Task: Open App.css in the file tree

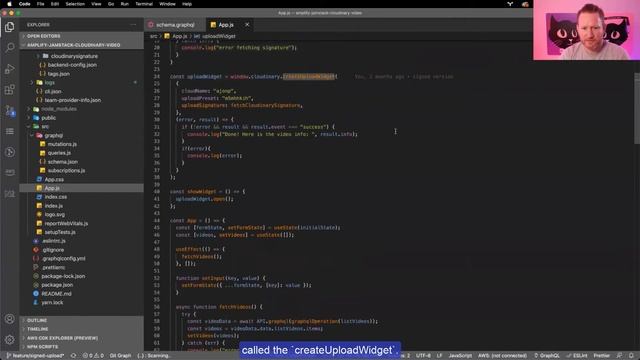Action: (54, 180)
